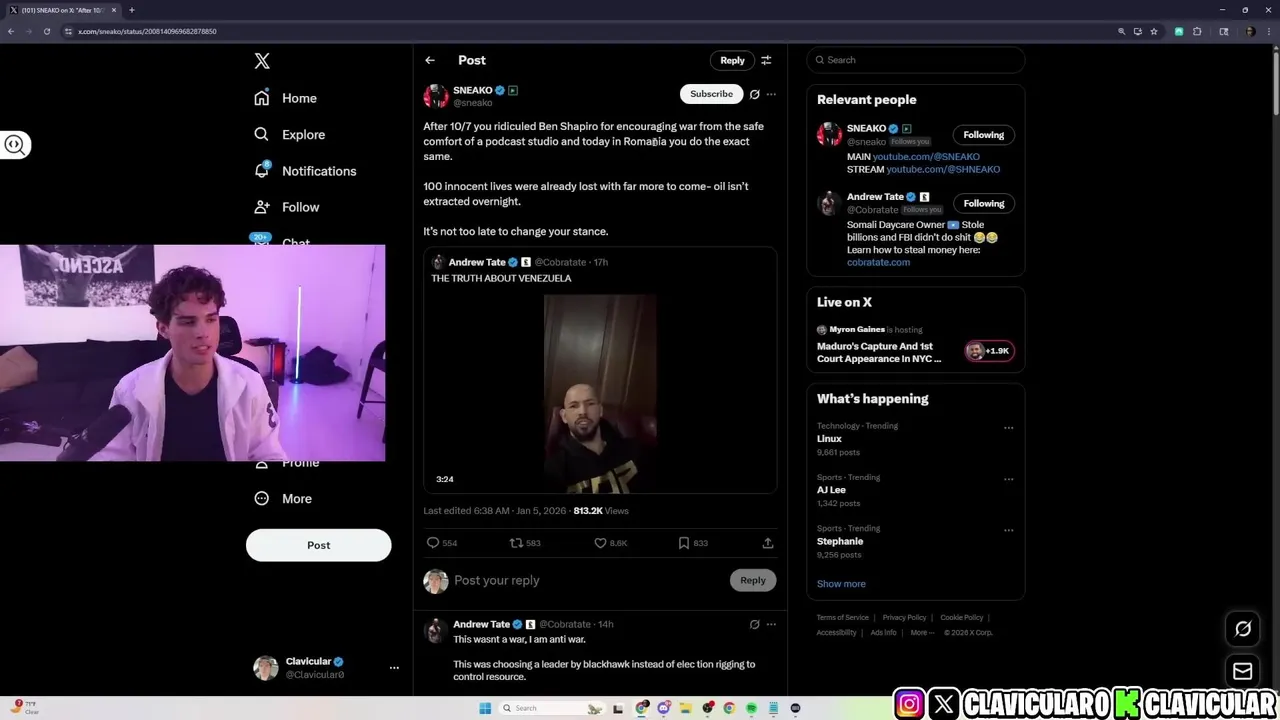Open the More menu in the sidebar
Screen dimensions: 1280x720
point(283,498)
